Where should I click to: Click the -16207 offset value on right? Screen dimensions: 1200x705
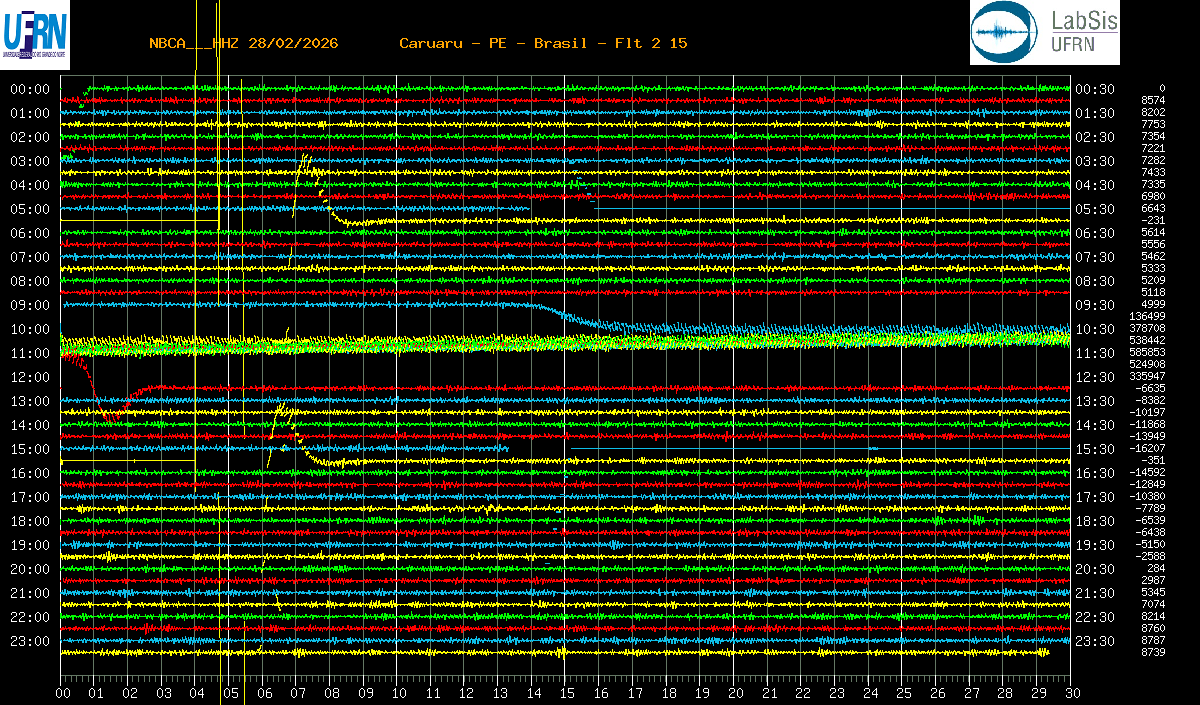coord(1147,448)
